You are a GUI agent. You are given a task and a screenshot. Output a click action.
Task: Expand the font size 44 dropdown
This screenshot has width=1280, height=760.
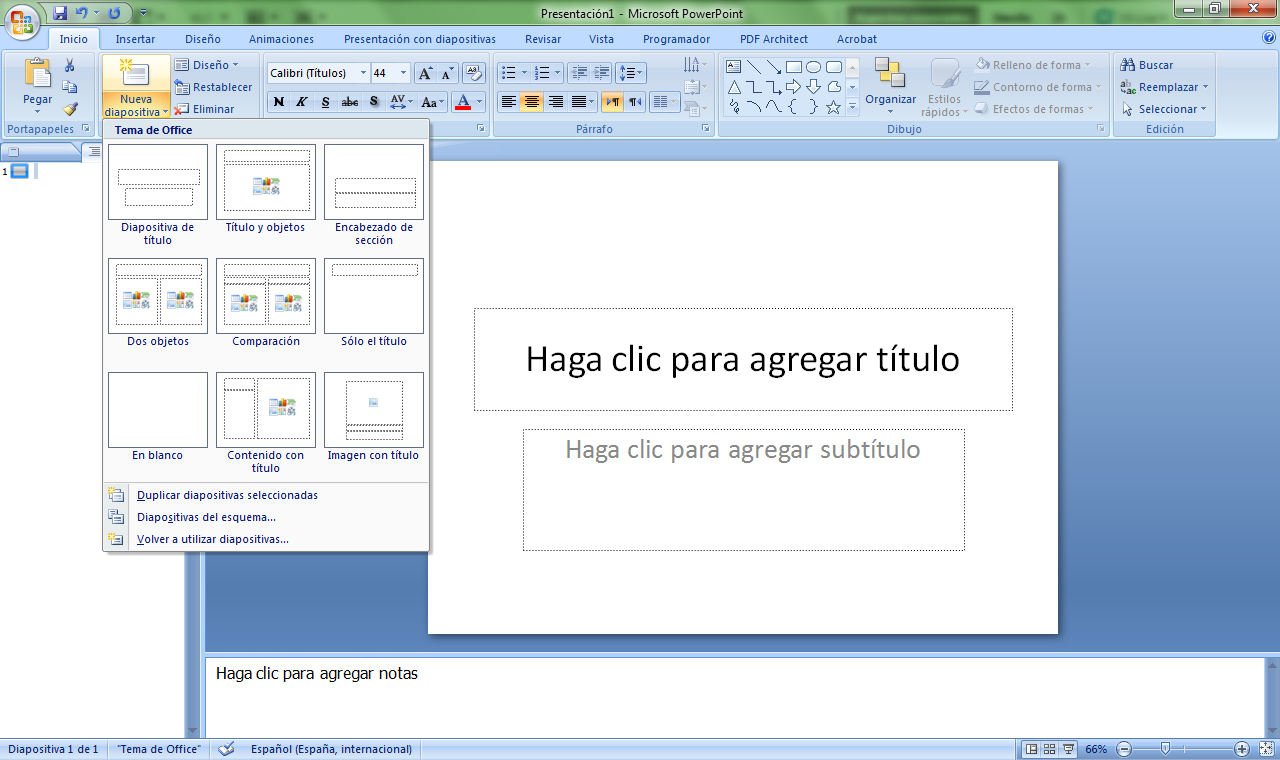coord(403,73)
